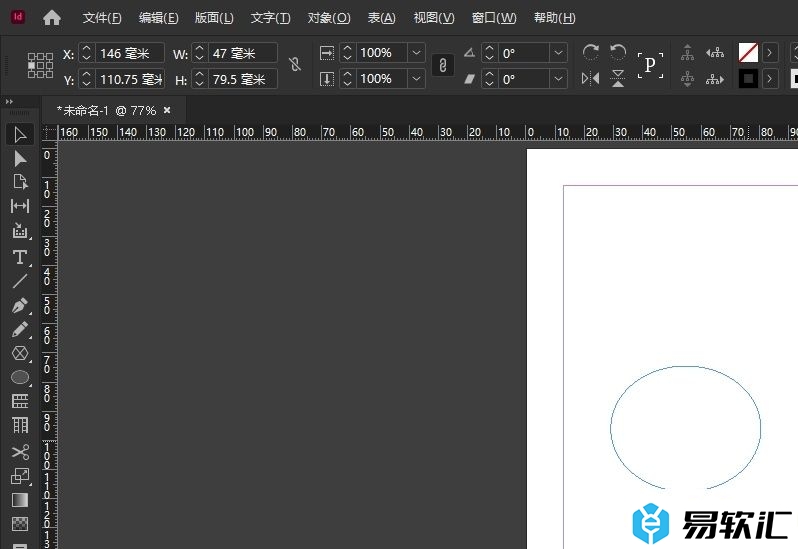This screenshot has height=549, width=798.
Task: Click the black stroke color swatch
Action: pos(748,79)
